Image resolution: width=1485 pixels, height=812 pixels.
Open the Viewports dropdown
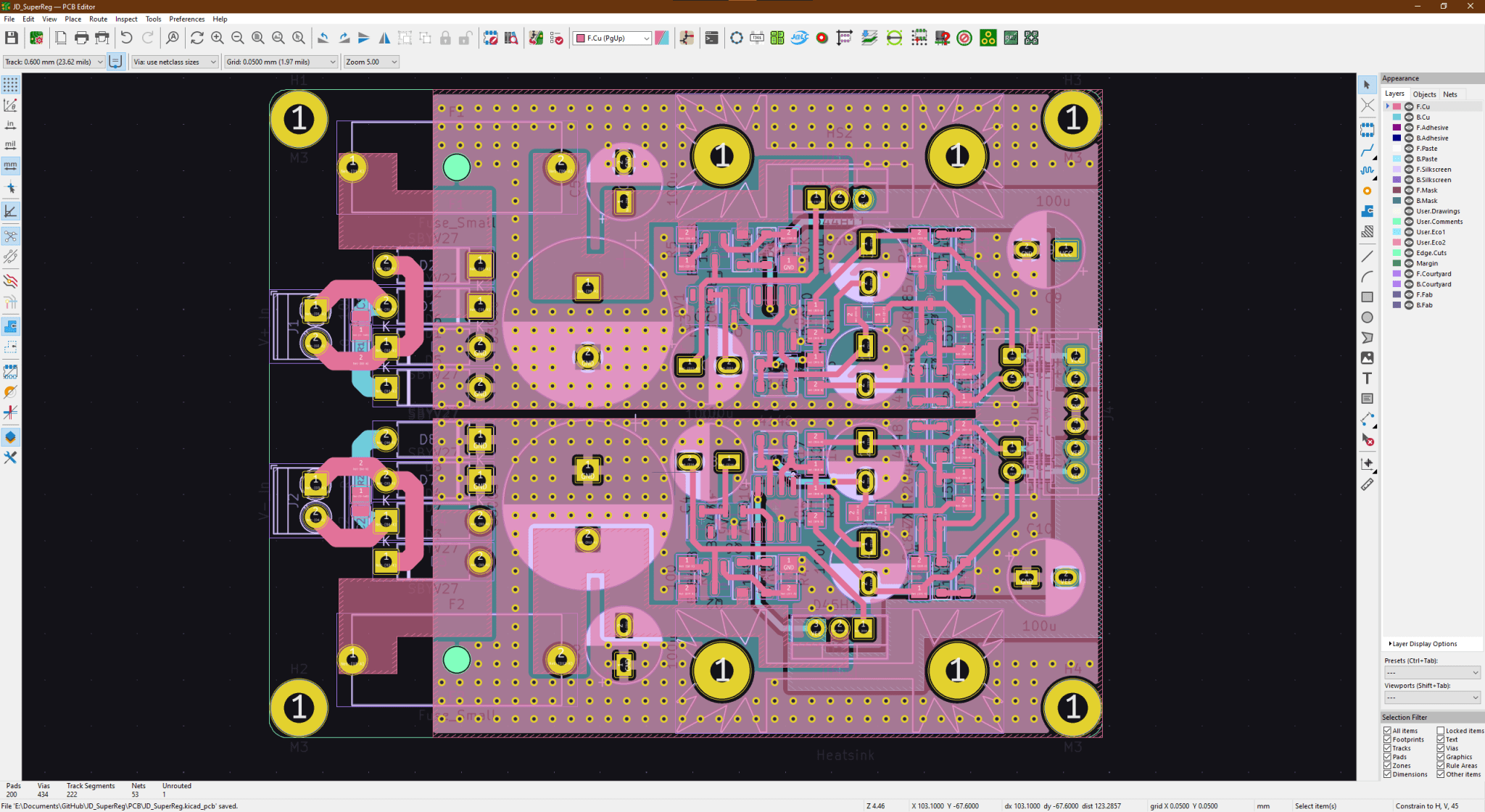pyautogui.click(x=1431, y=697)
